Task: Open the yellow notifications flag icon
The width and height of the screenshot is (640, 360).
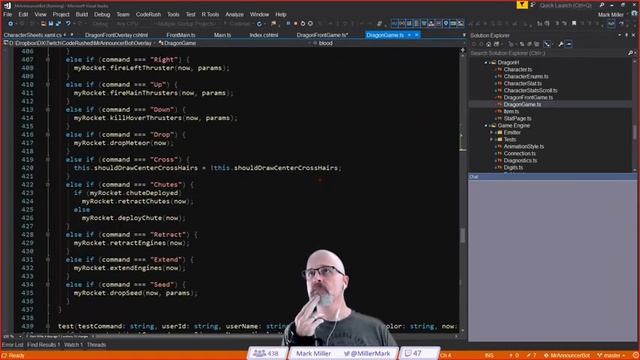Action: (x=522, y=5)
